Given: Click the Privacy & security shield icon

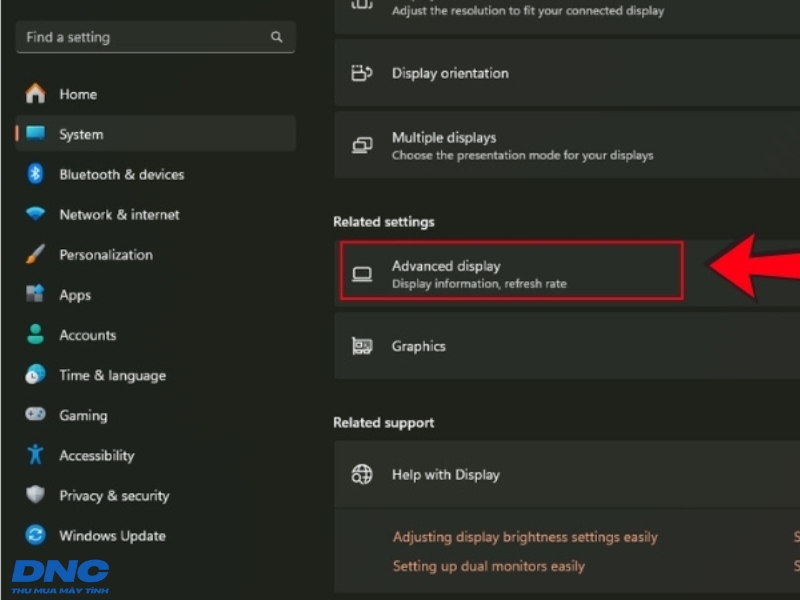Looking at the screenshot, I should coord(36,494).
